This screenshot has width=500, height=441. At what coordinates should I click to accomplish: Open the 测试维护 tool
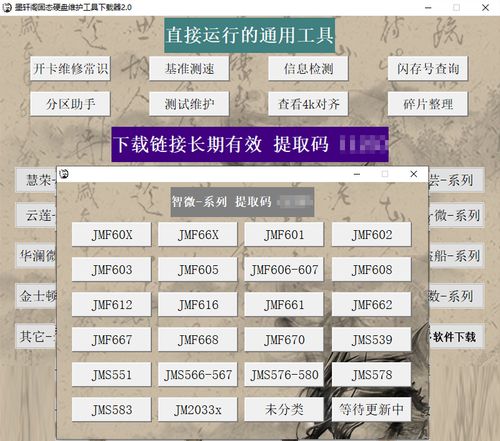point(189,104)
